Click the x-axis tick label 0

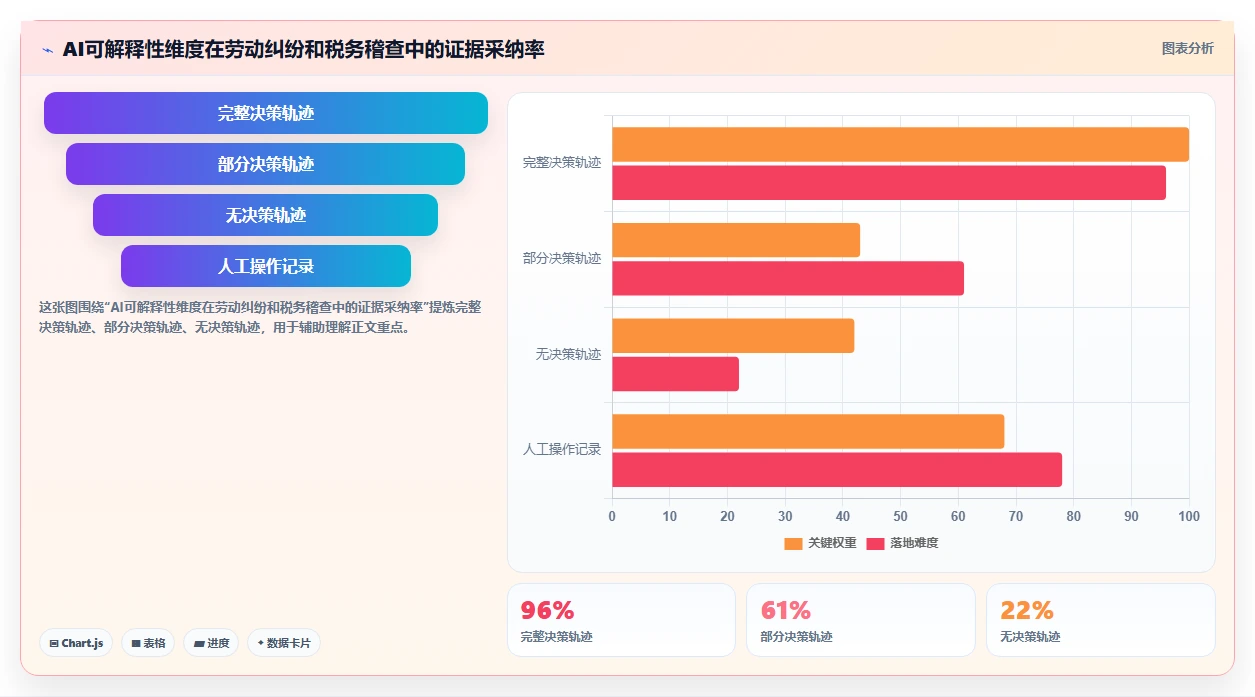tap(612, 516)
